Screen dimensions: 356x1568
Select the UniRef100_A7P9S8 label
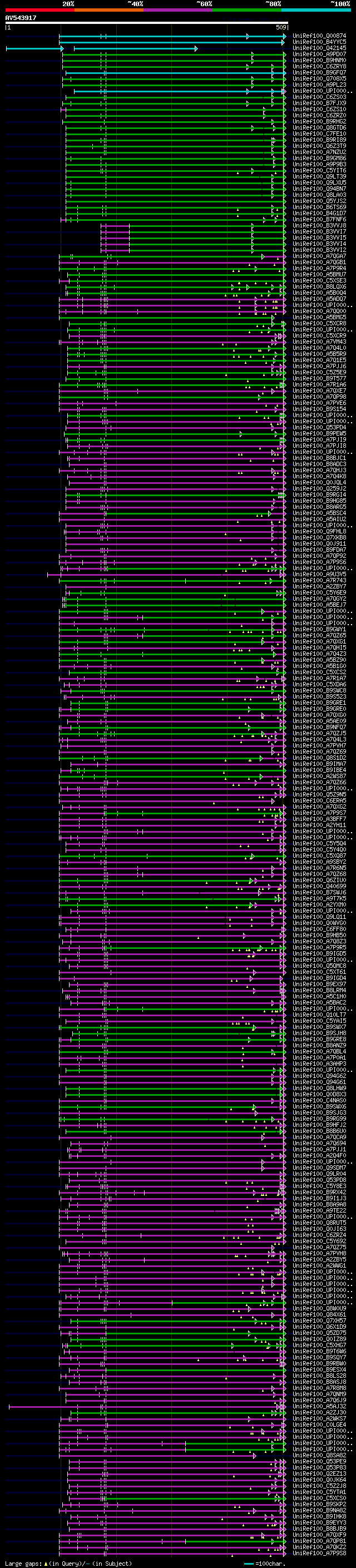[x=319, y=1553]
